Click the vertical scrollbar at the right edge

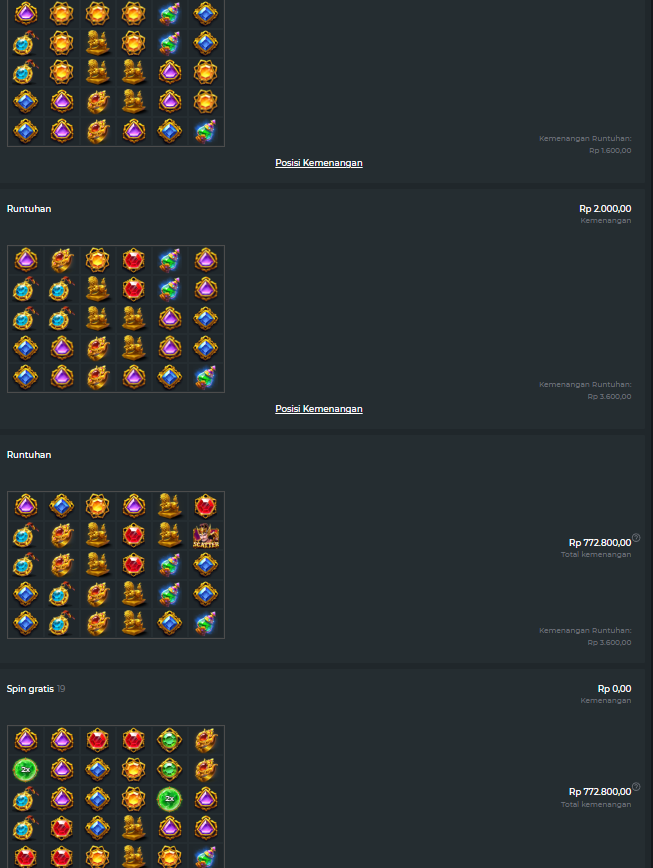coord(649,434)
